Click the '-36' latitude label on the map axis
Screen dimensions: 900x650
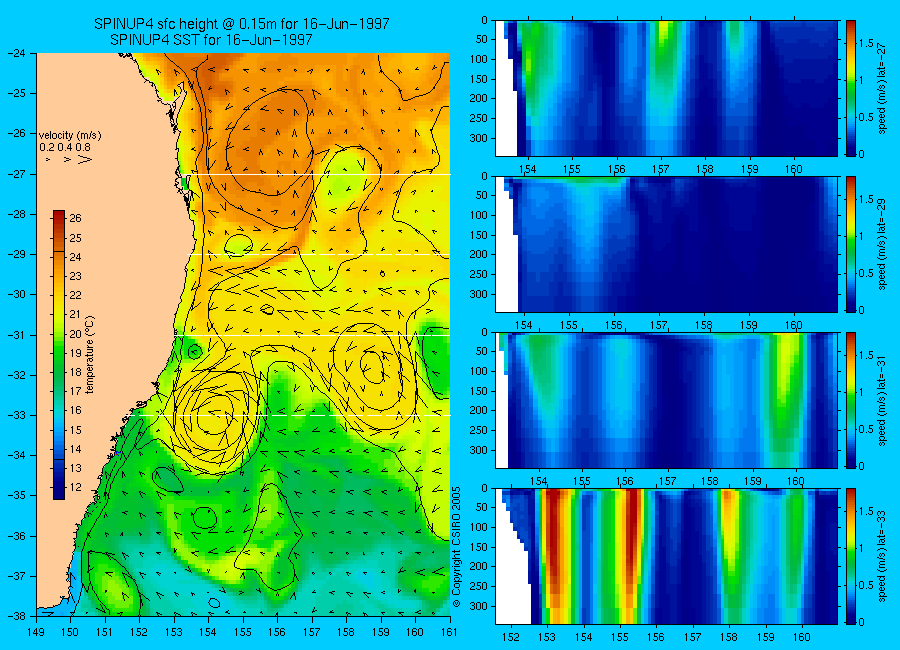[16, 536]
